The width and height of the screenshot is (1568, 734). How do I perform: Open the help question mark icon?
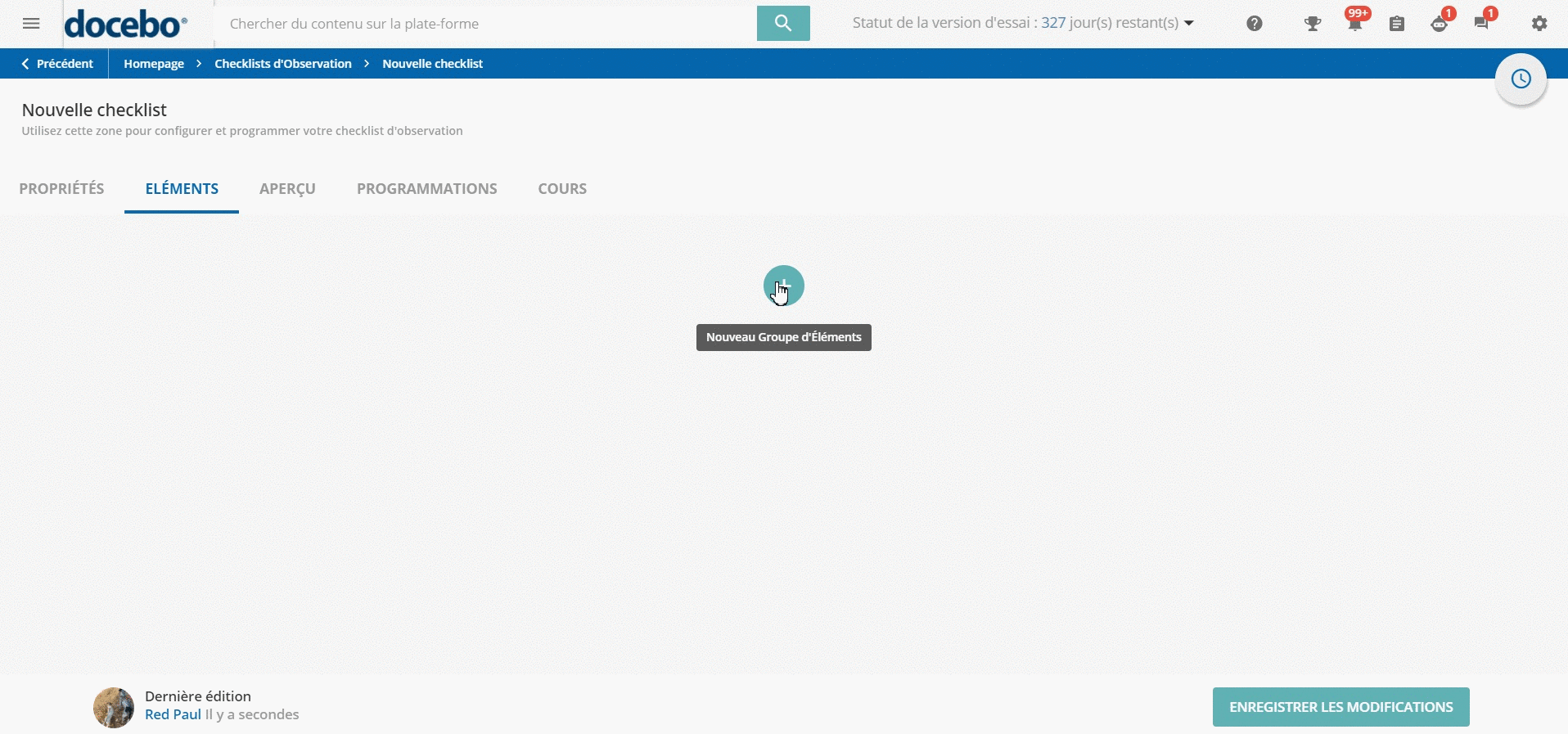pos(1254,24)
